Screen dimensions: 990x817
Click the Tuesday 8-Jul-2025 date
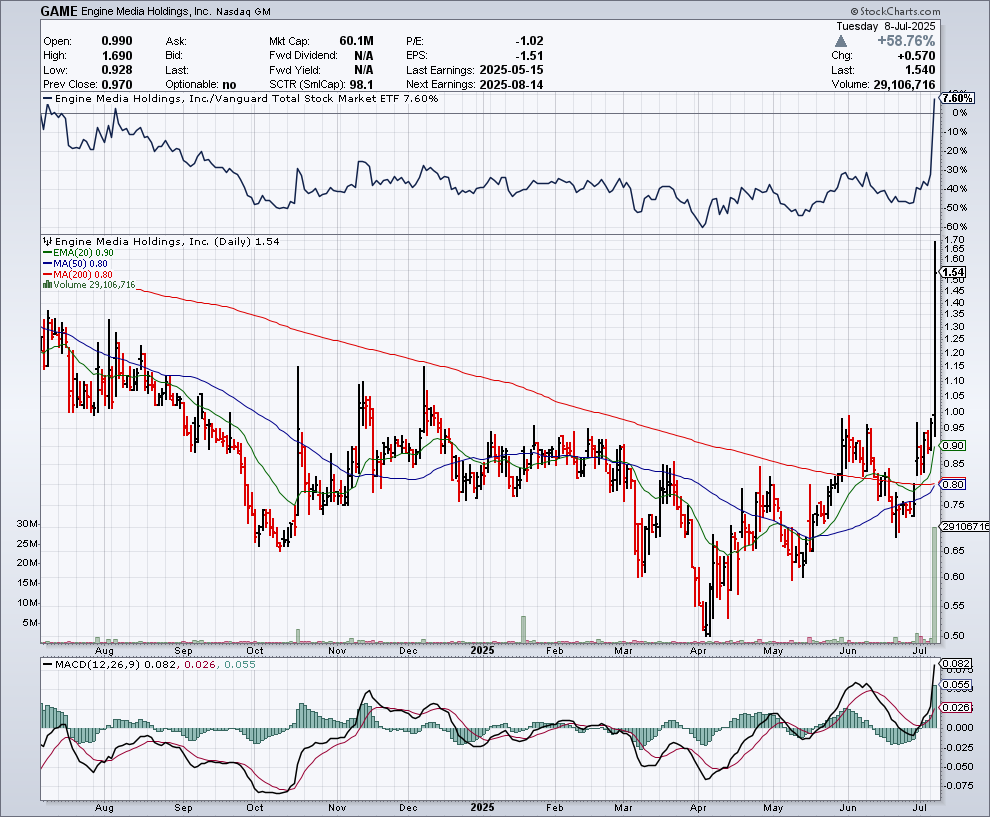[x=886, y=27]
